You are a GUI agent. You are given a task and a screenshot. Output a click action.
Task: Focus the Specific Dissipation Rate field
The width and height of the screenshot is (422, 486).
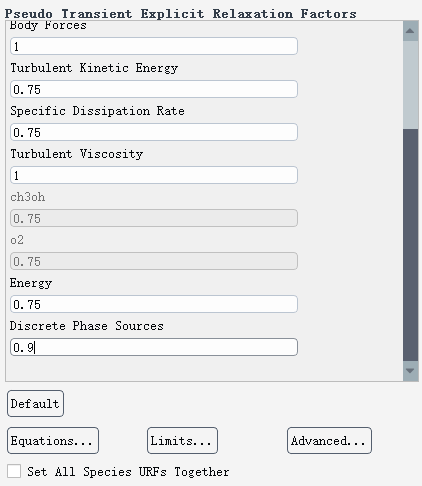click(x=154, y=132)
